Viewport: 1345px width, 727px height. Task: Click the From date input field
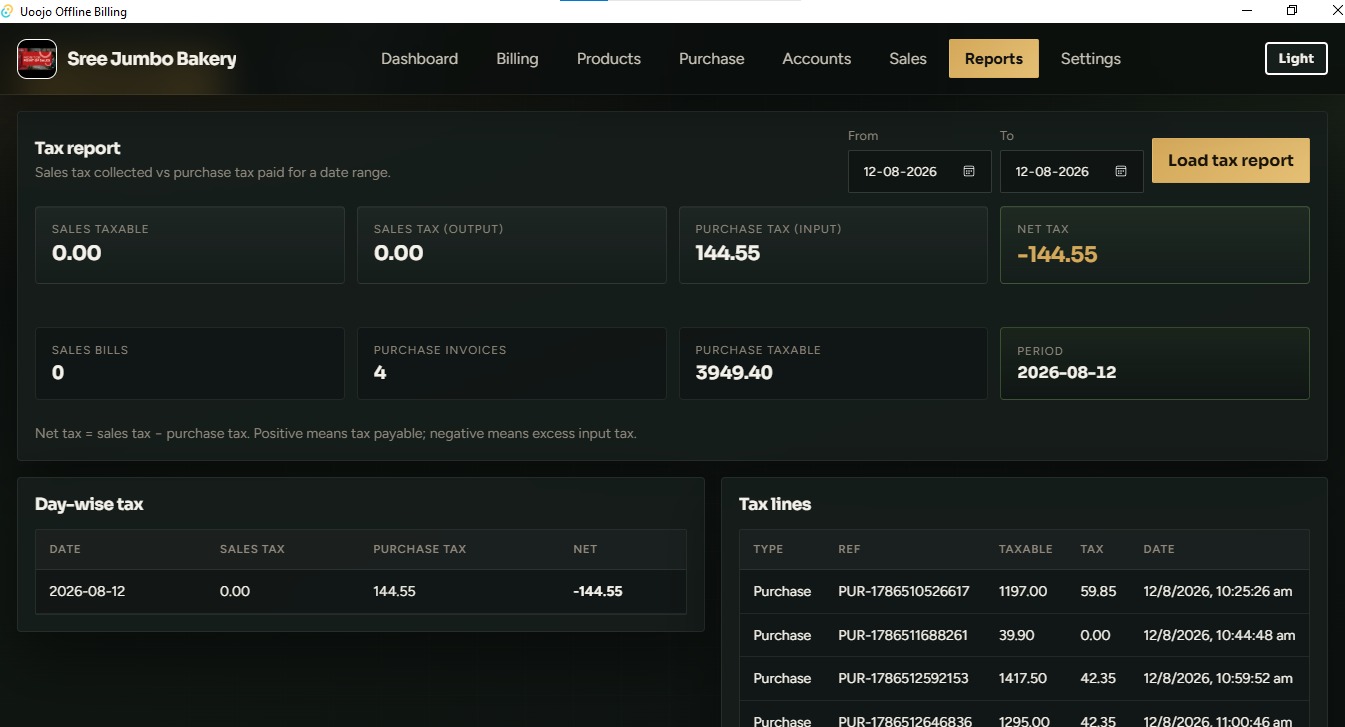coord(919,171)
